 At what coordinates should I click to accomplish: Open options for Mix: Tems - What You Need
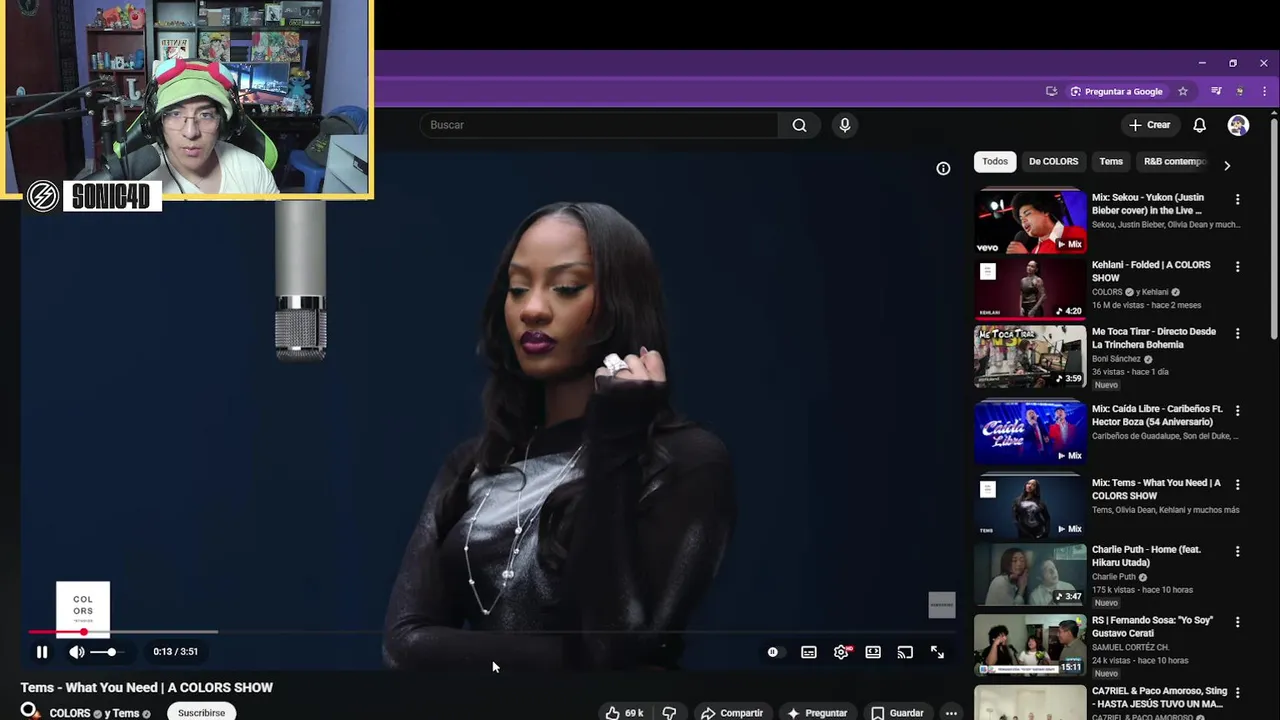(1238, 484)
